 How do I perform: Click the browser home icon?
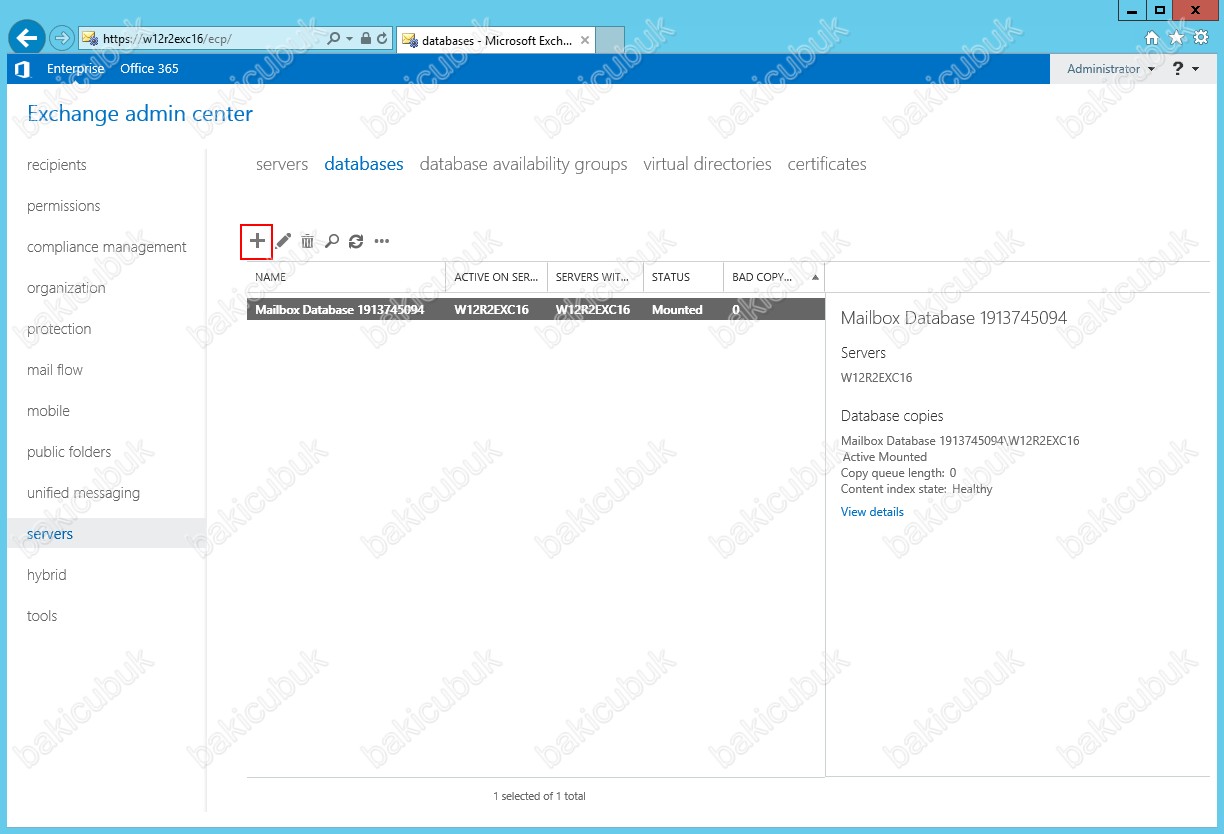pos(1152,38)
